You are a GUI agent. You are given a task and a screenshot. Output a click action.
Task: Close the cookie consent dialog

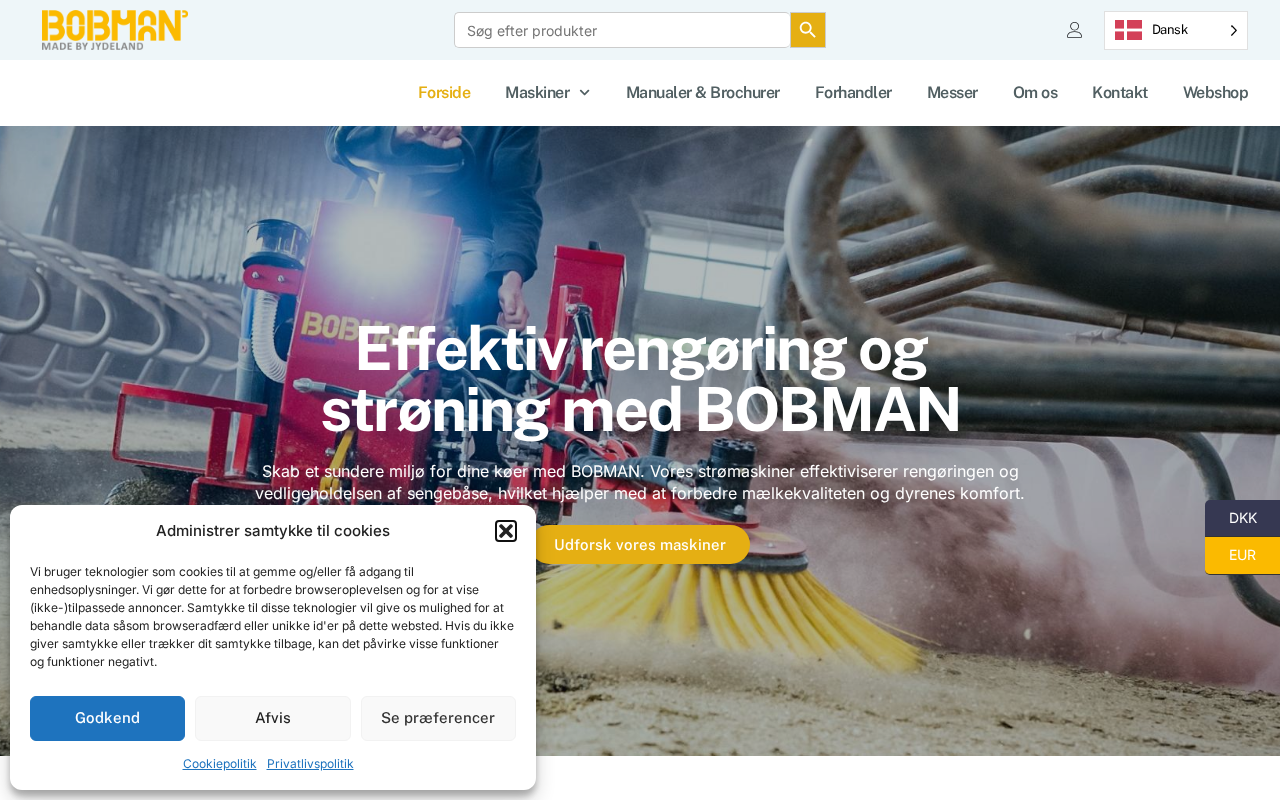(506, 531)
